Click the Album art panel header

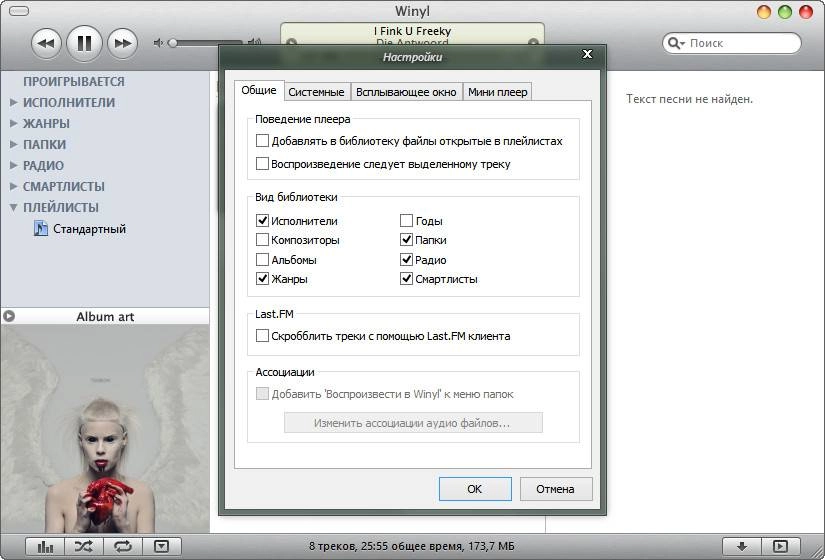(x=105, y=316)
